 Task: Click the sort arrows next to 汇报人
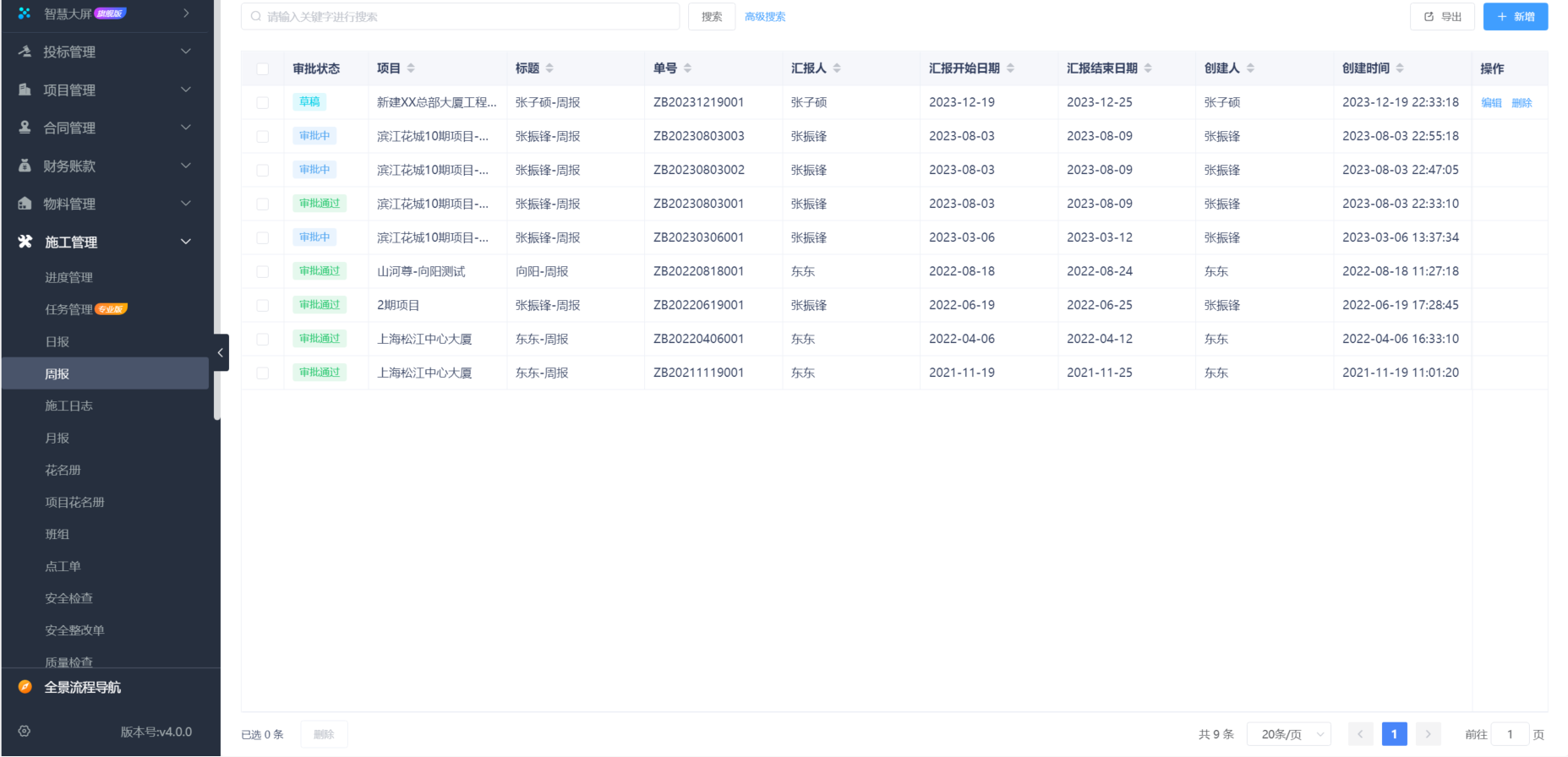pyautogui.click(x=837, y=68)
